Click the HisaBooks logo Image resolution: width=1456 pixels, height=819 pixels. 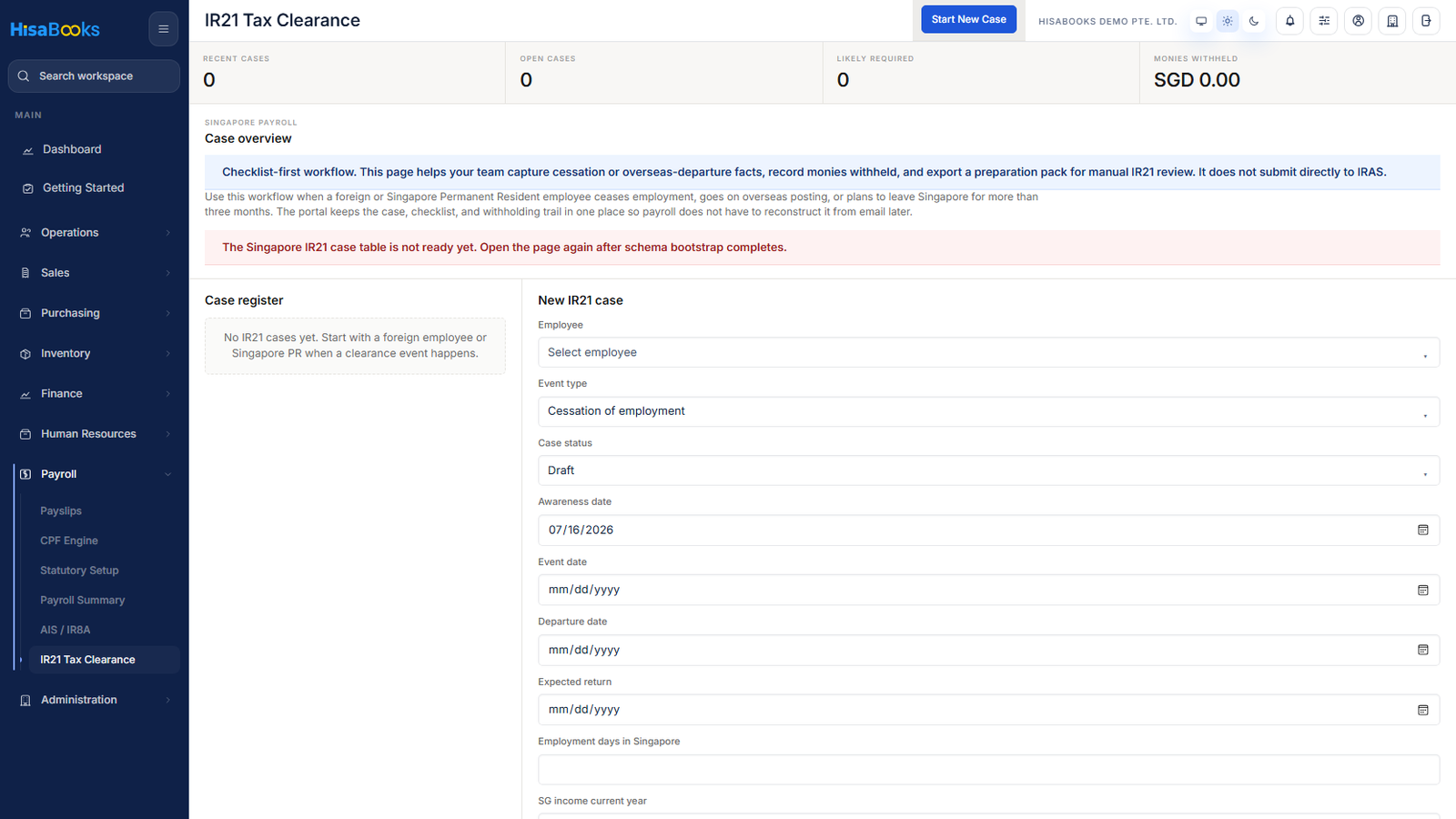tap(55, 29)
